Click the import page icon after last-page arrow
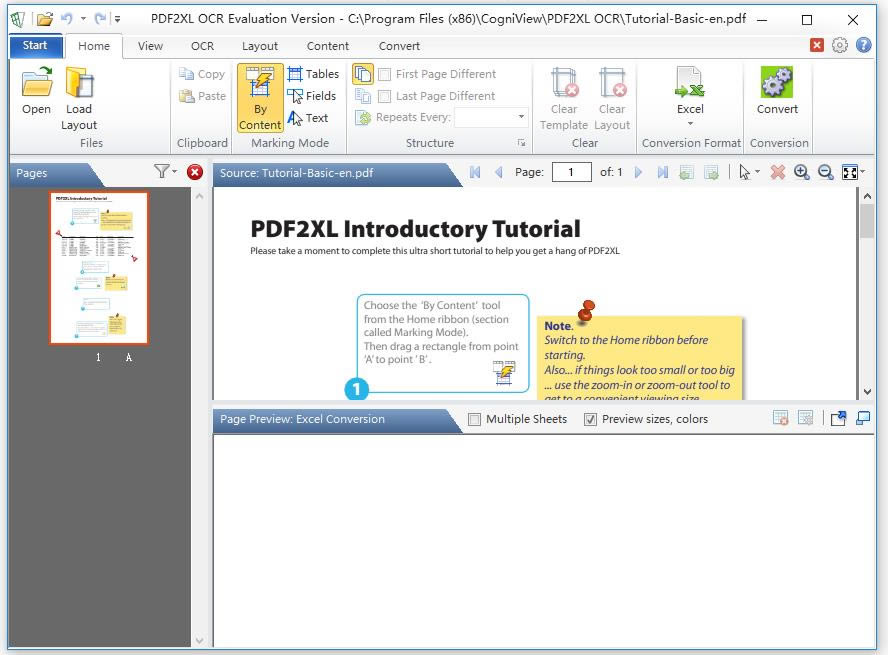Viewport: 888px width, 655px height. click(x=686, y=172)
